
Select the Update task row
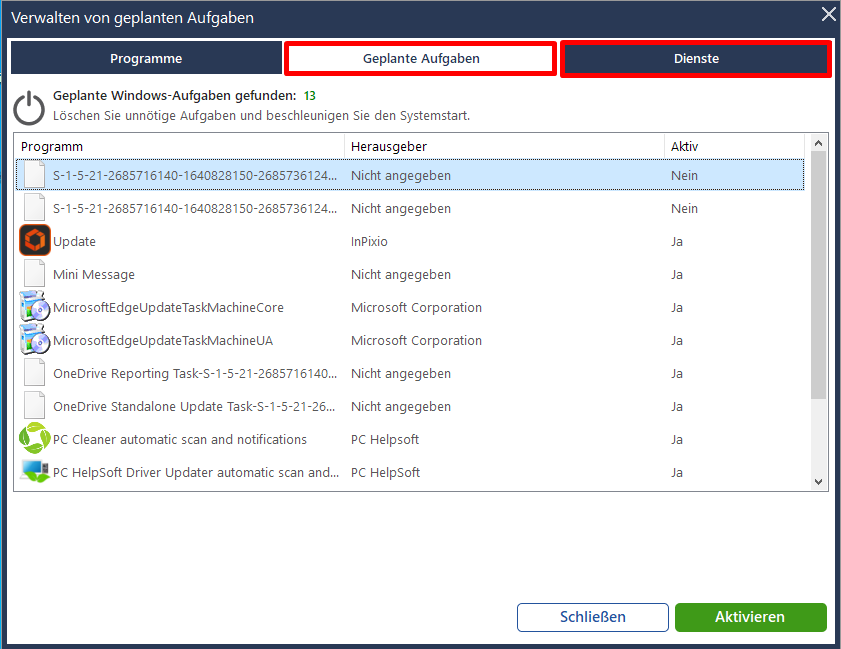click(410, 241)
